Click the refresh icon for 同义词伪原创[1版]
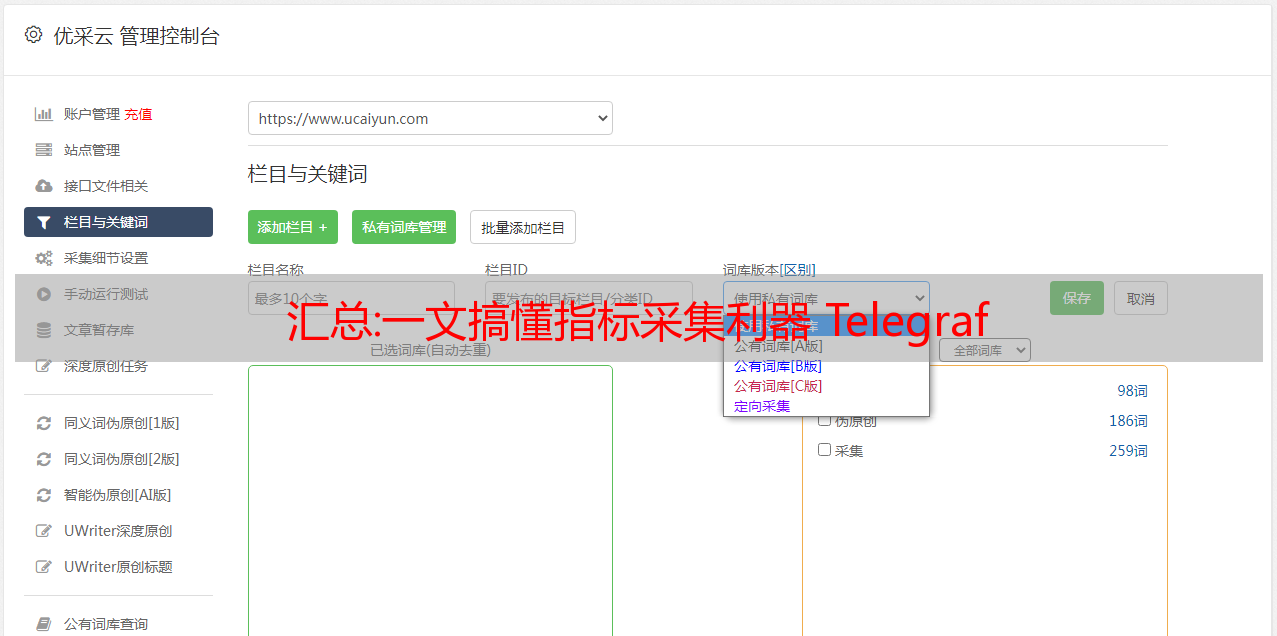 [x=43, y=423]
